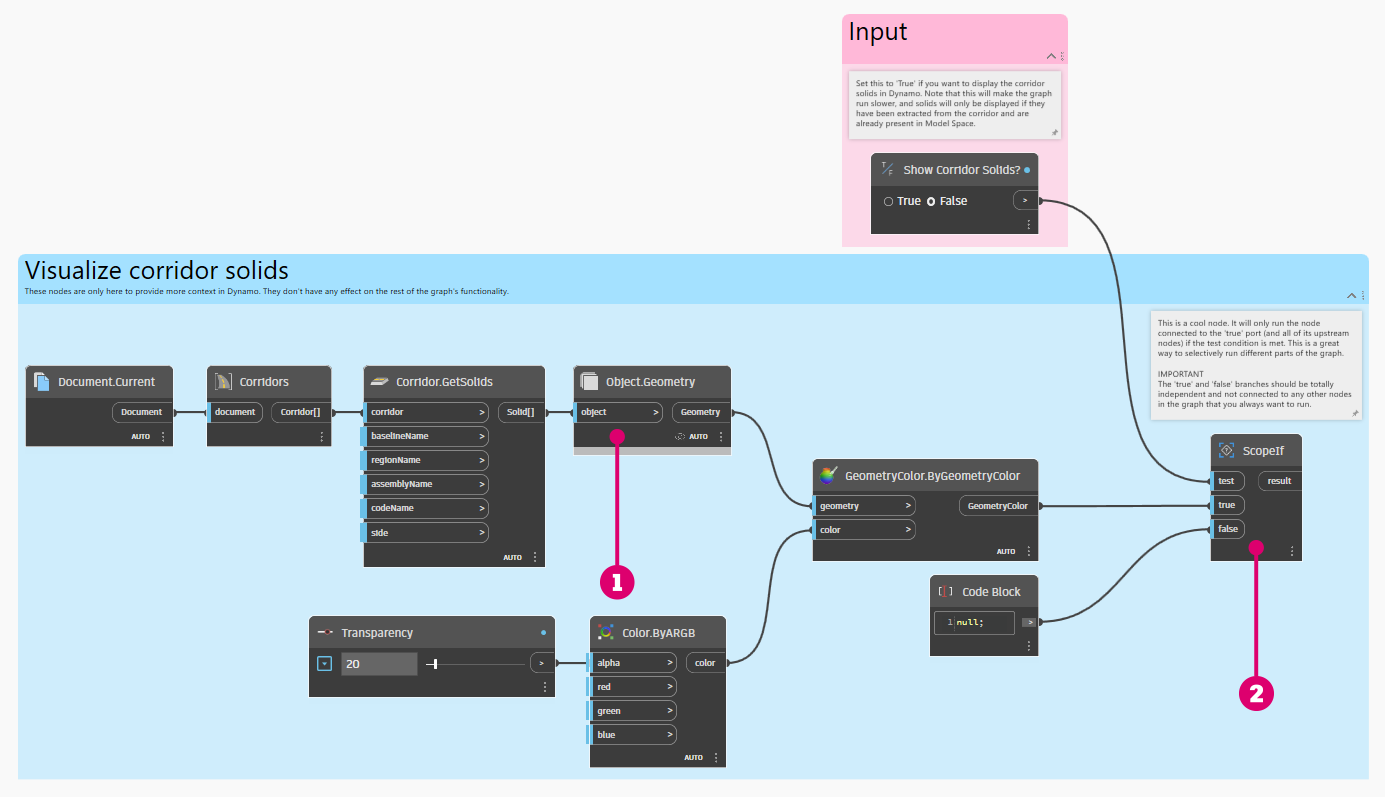
Task: Click the Color.ByARGB node icon
Action: pos(605,632)
